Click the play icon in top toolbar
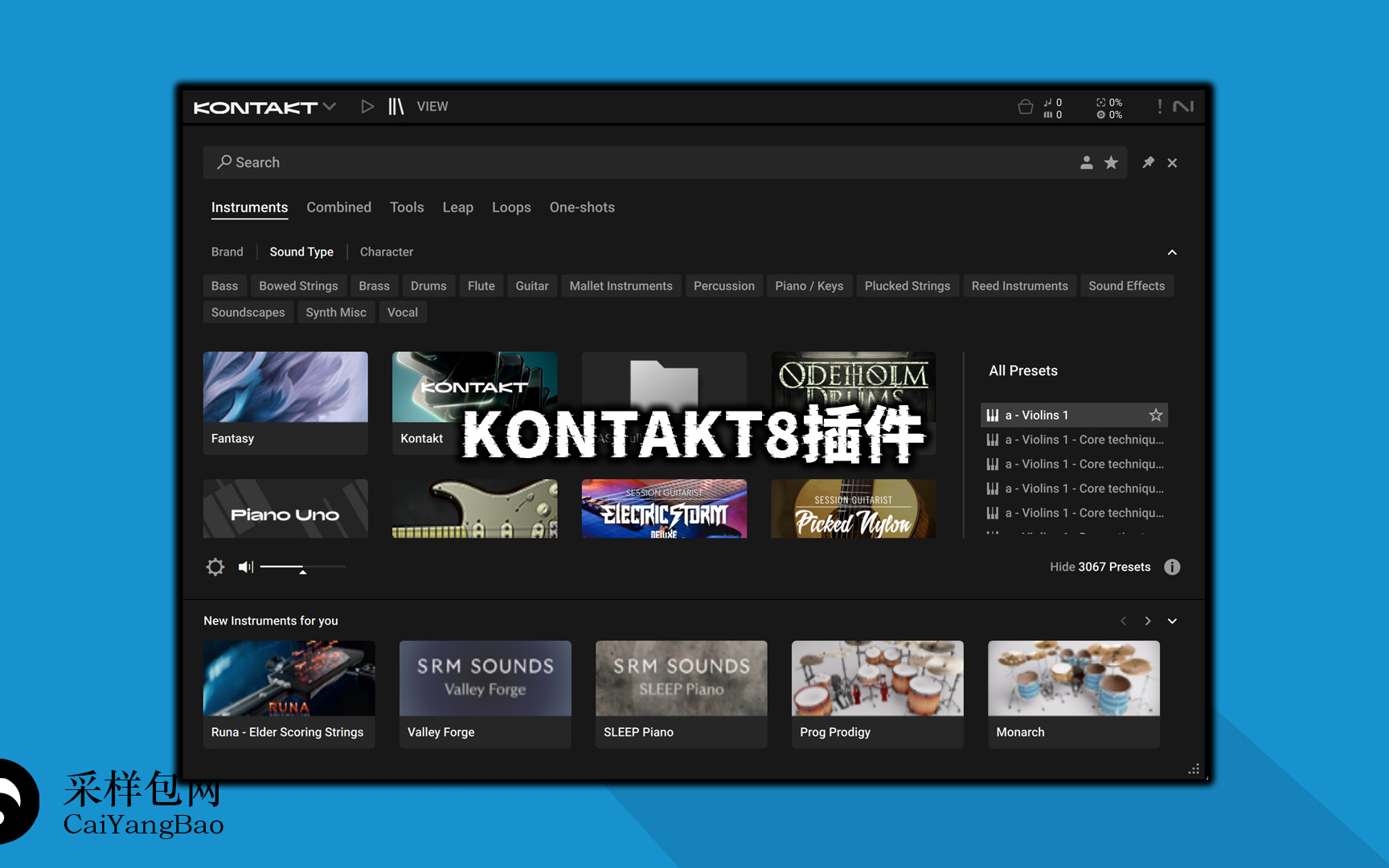Viewport: 1389px width, 868px height. pos(367,106)
